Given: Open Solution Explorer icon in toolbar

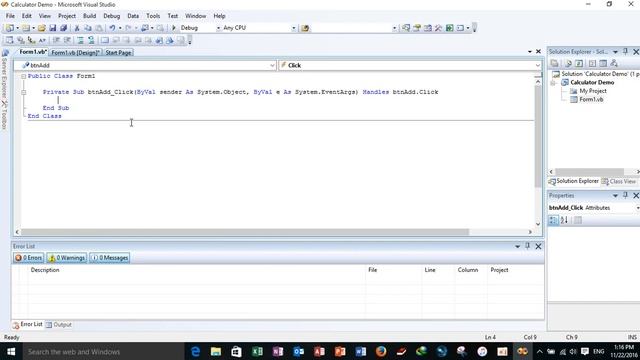Looking at the screenshot, I should pyautogui.click(x=406, y=28).
